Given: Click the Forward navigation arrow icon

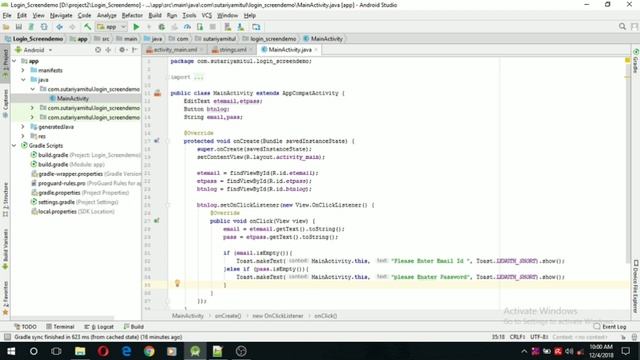Looking at the screenshot, I should pos(72,27).
